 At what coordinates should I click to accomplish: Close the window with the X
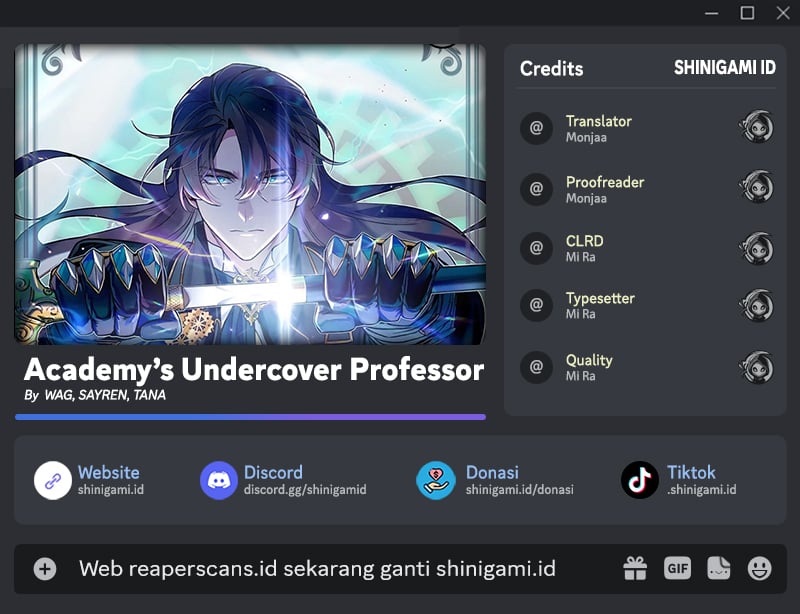click(x=783, y=13)
